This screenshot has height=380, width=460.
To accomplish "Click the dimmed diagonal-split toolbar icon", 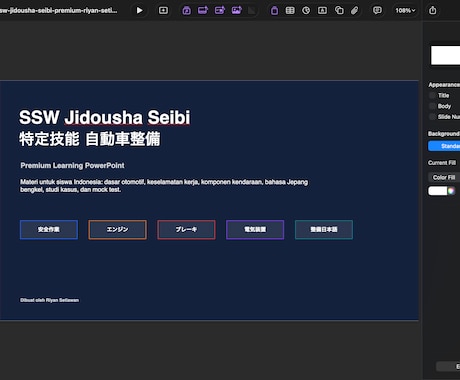I will click(x=252, y=10).
